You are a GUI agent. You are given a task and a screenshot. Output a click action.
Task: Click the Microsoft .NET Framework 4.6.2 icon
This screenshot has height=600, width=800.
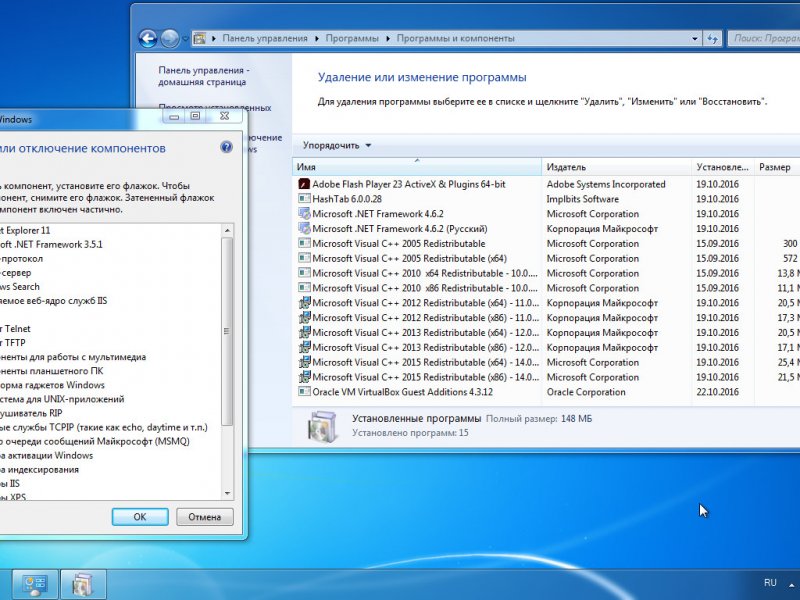[304, 214]
